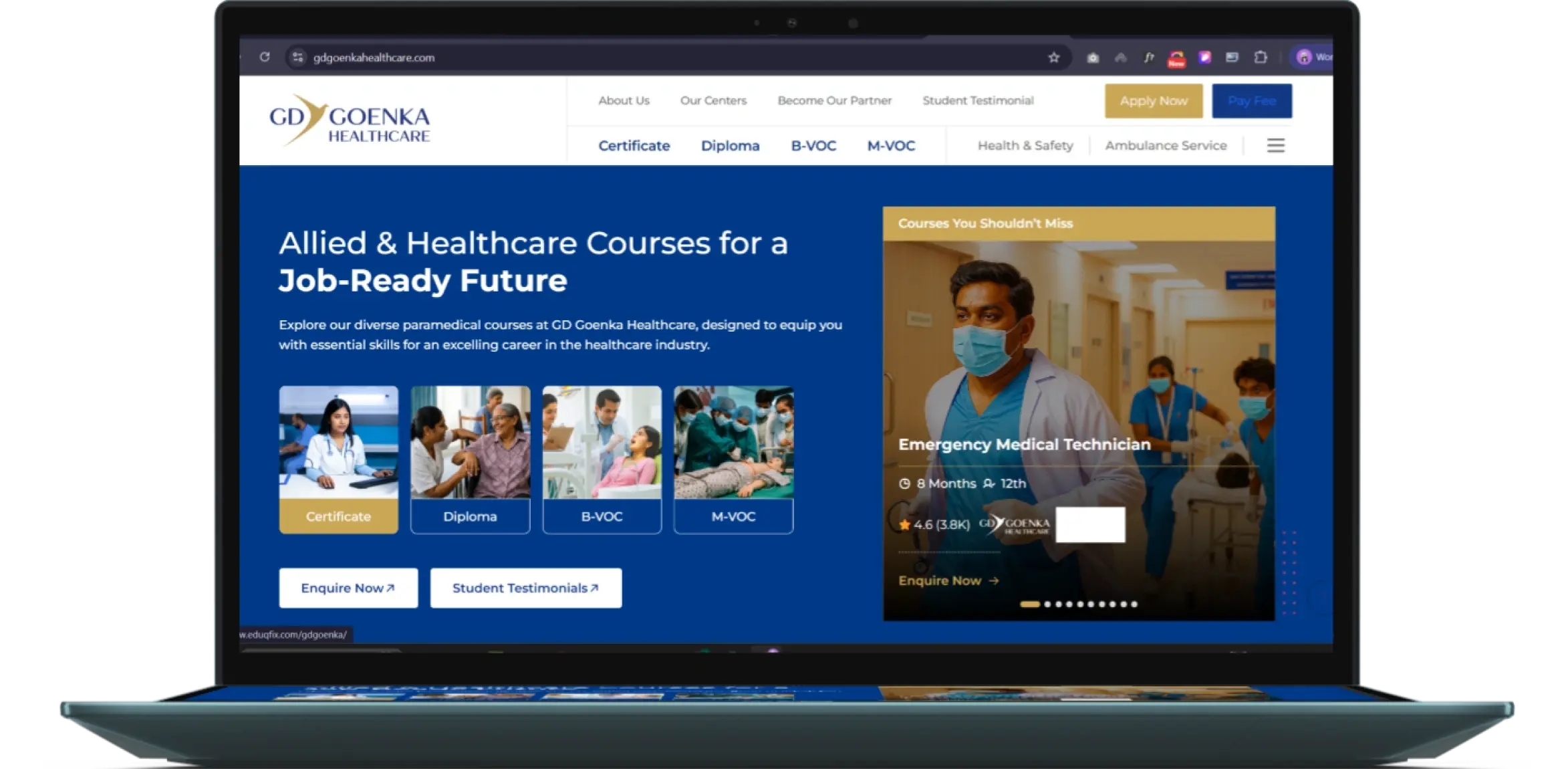Click the Pay Fee button
This screenshot has width=1568, height=769.
1251,101
